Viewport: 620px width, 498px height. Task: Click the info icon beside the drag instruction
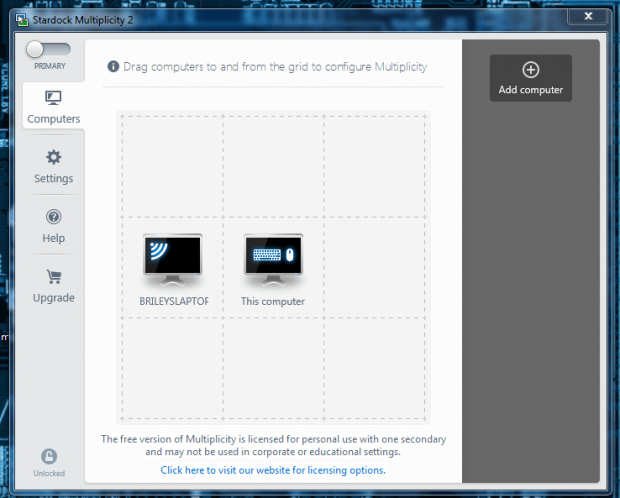pyautogui.click(x=113, y=67)
